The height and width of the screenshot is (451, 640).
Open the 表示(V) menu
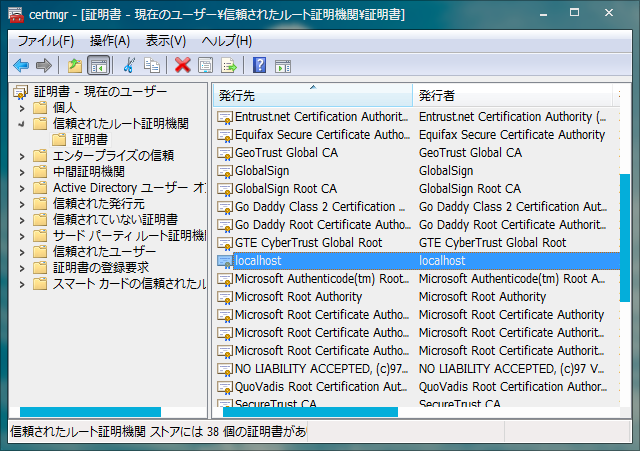[166, 41]
